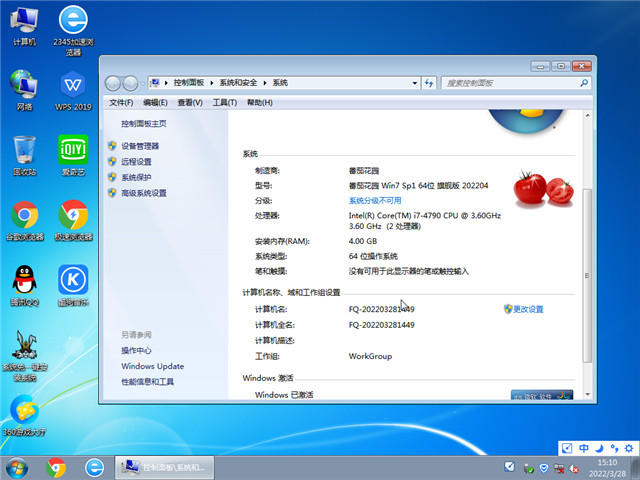Expand the arrow after 控制面板 in the breadcrumb
Screen dimensions: 640x480
[x=212, y=83]
